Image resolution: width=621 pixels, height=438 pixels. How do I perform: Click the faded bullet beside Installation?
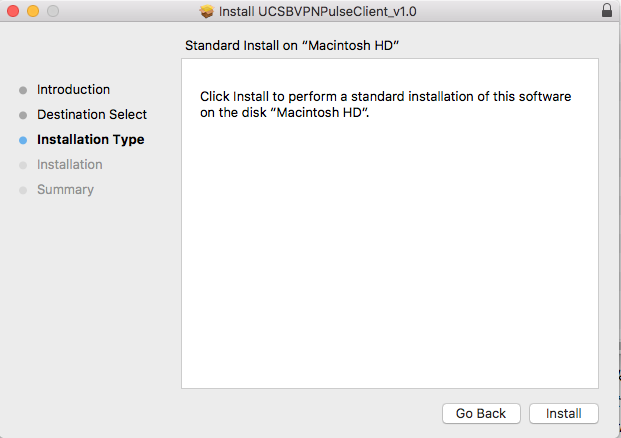point(23,165)
